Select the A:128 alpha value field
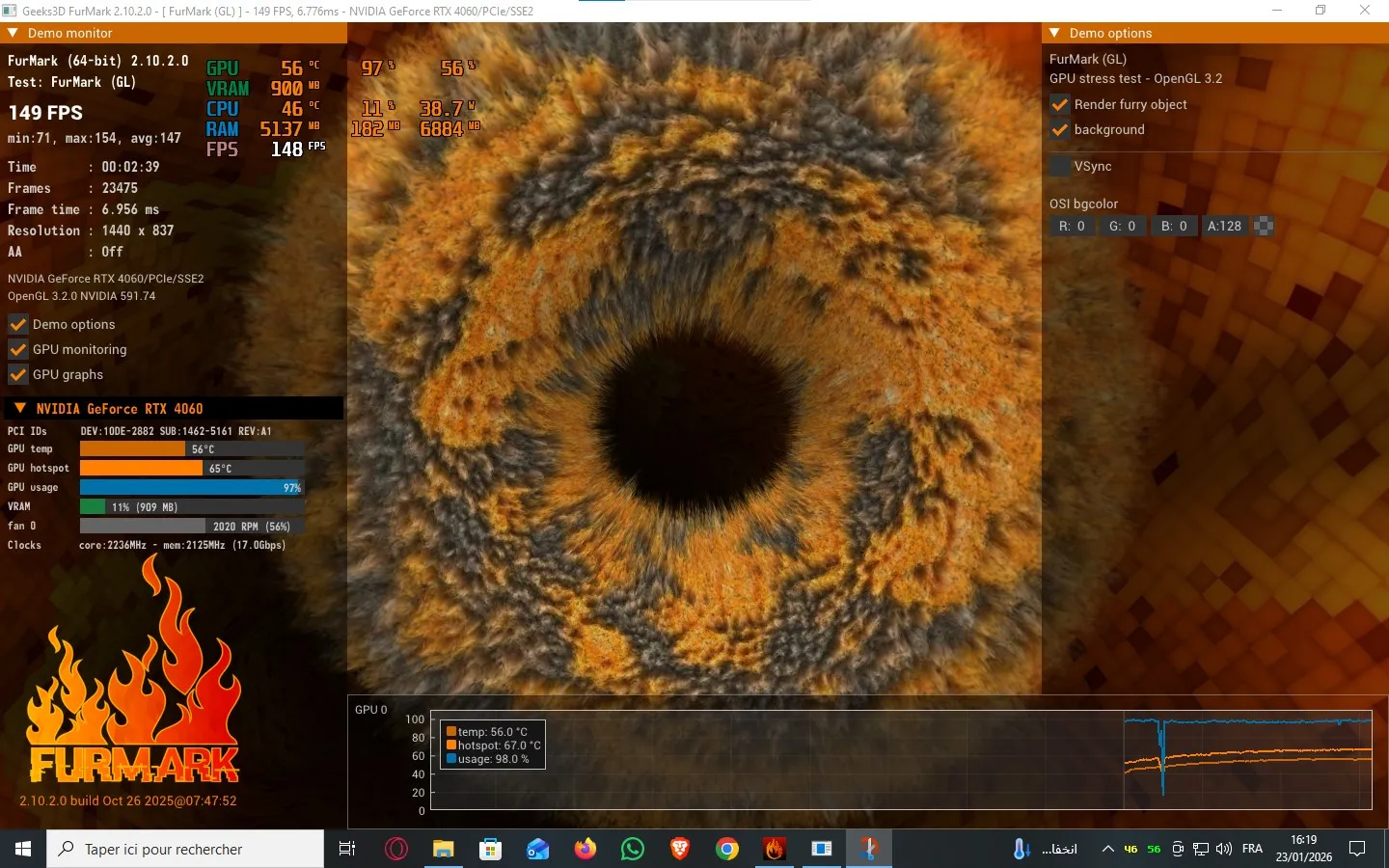 (1224, 226)
